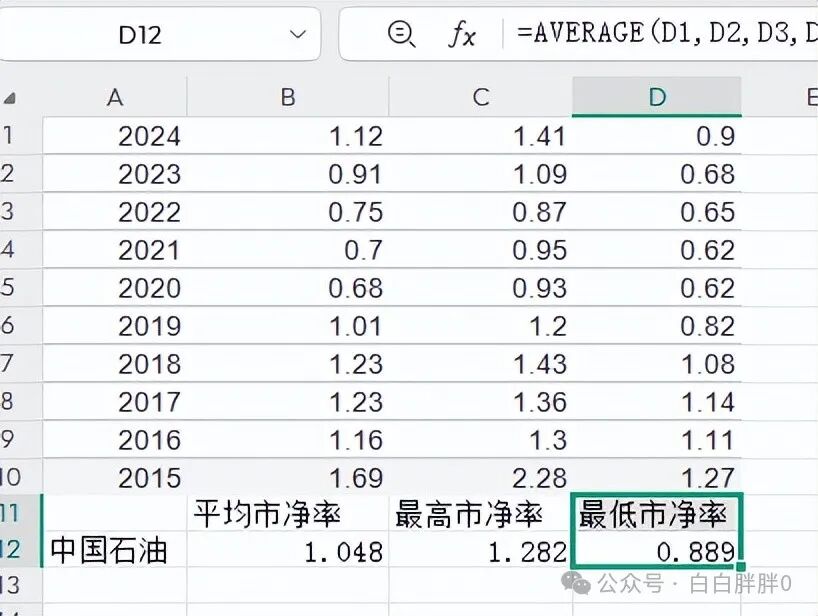The image size is (818, 616).
Task: Select cell with year 2021
Action: pyautogui.click(x=115, y=250)
